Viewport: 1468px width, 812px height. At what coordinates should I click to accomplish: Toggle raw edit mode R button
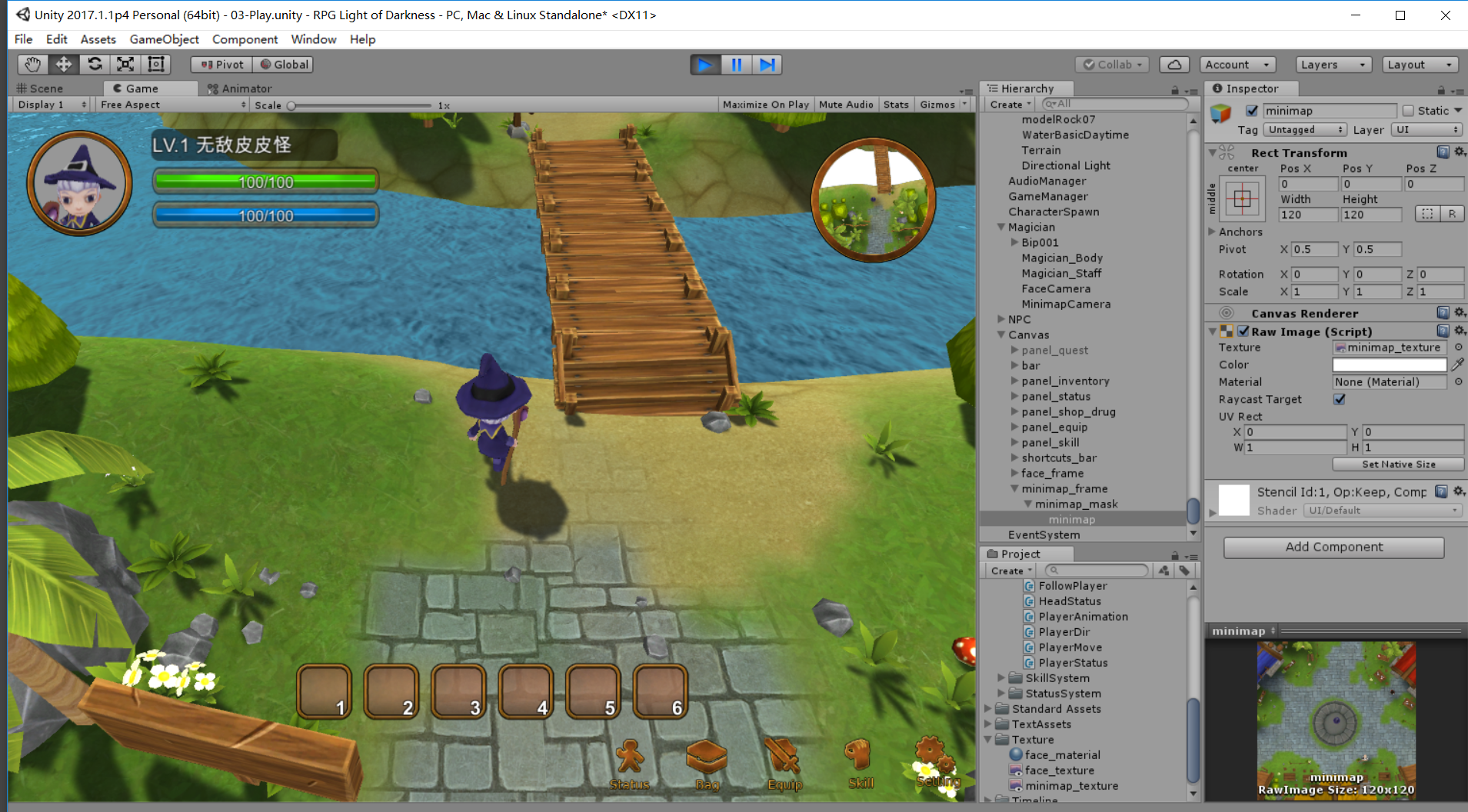click(1452, 215)
